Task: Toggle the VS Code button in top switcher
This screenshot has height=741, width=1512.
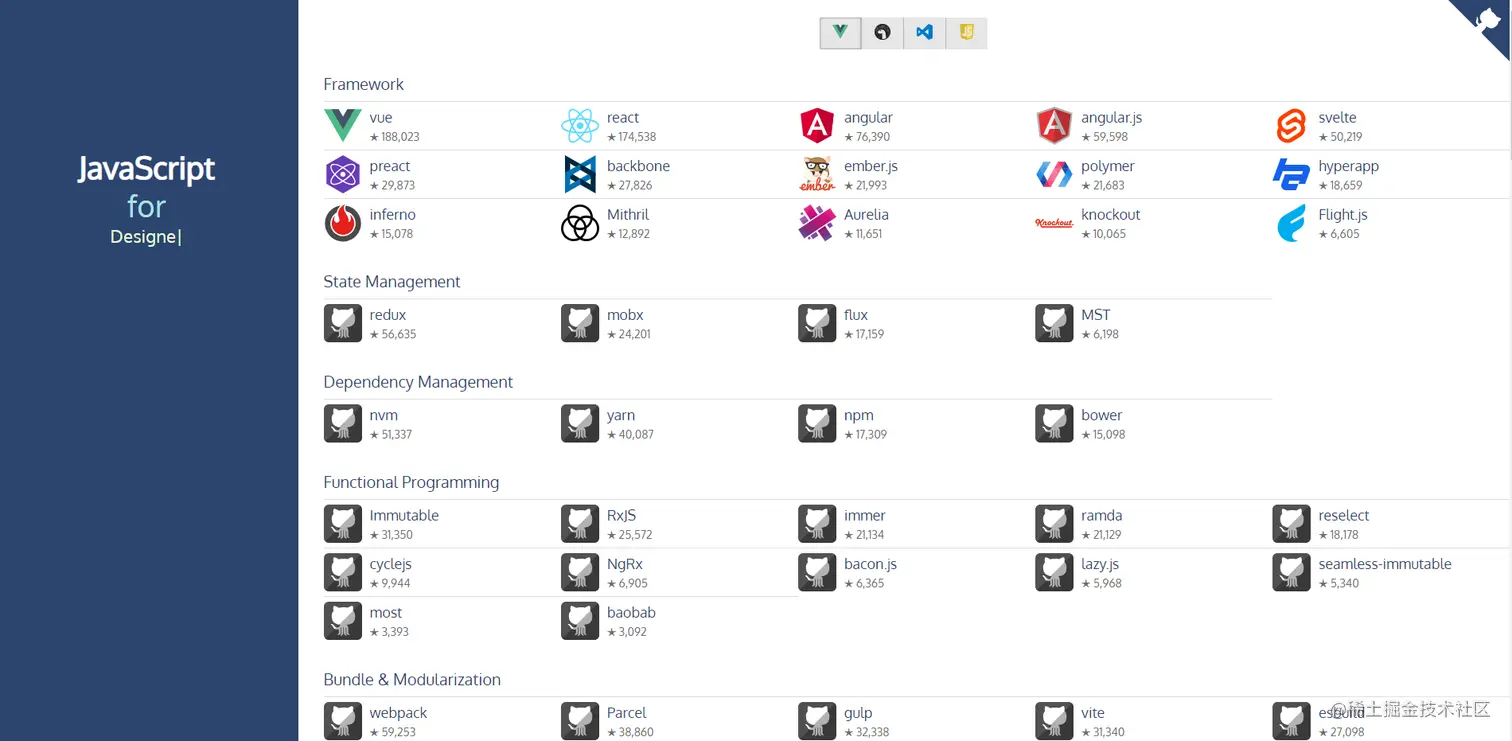Action: 924,33
